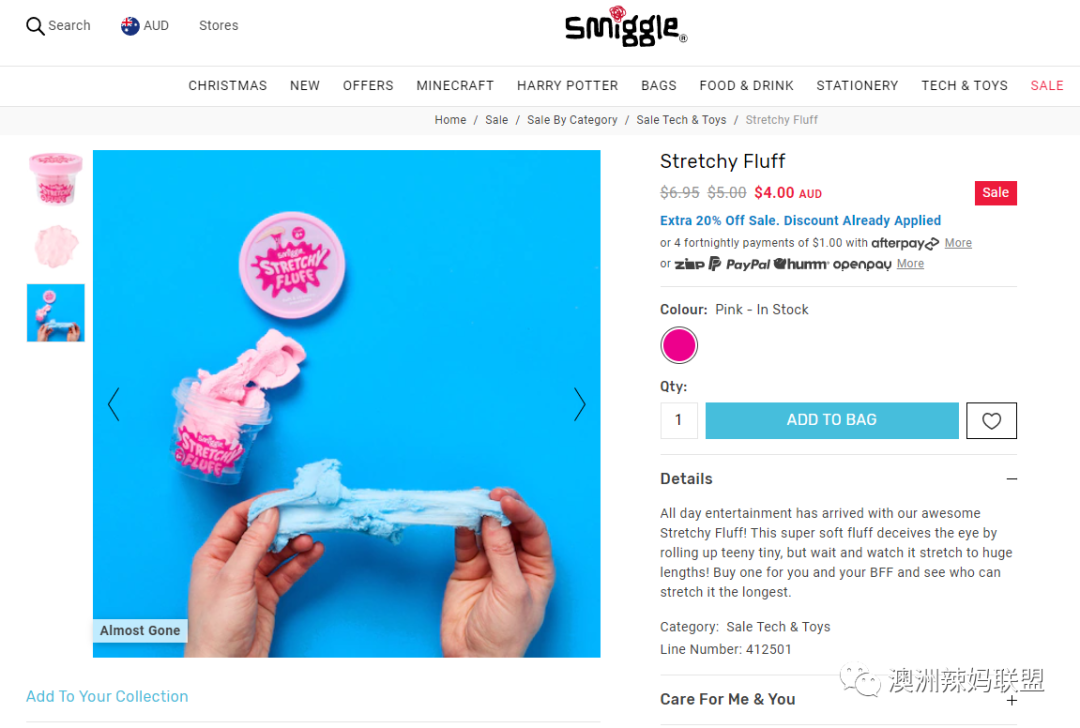Open the Smiggle logo homepage
This screenshot has width=1080, height=728.
pyautogui.click(x=625, y=28)
